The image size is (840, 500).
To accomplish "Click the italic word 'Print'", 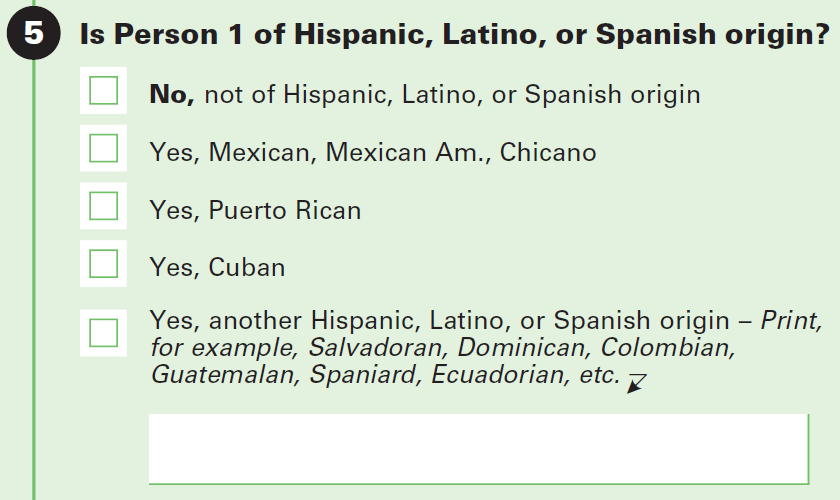I will coord(790,321).
